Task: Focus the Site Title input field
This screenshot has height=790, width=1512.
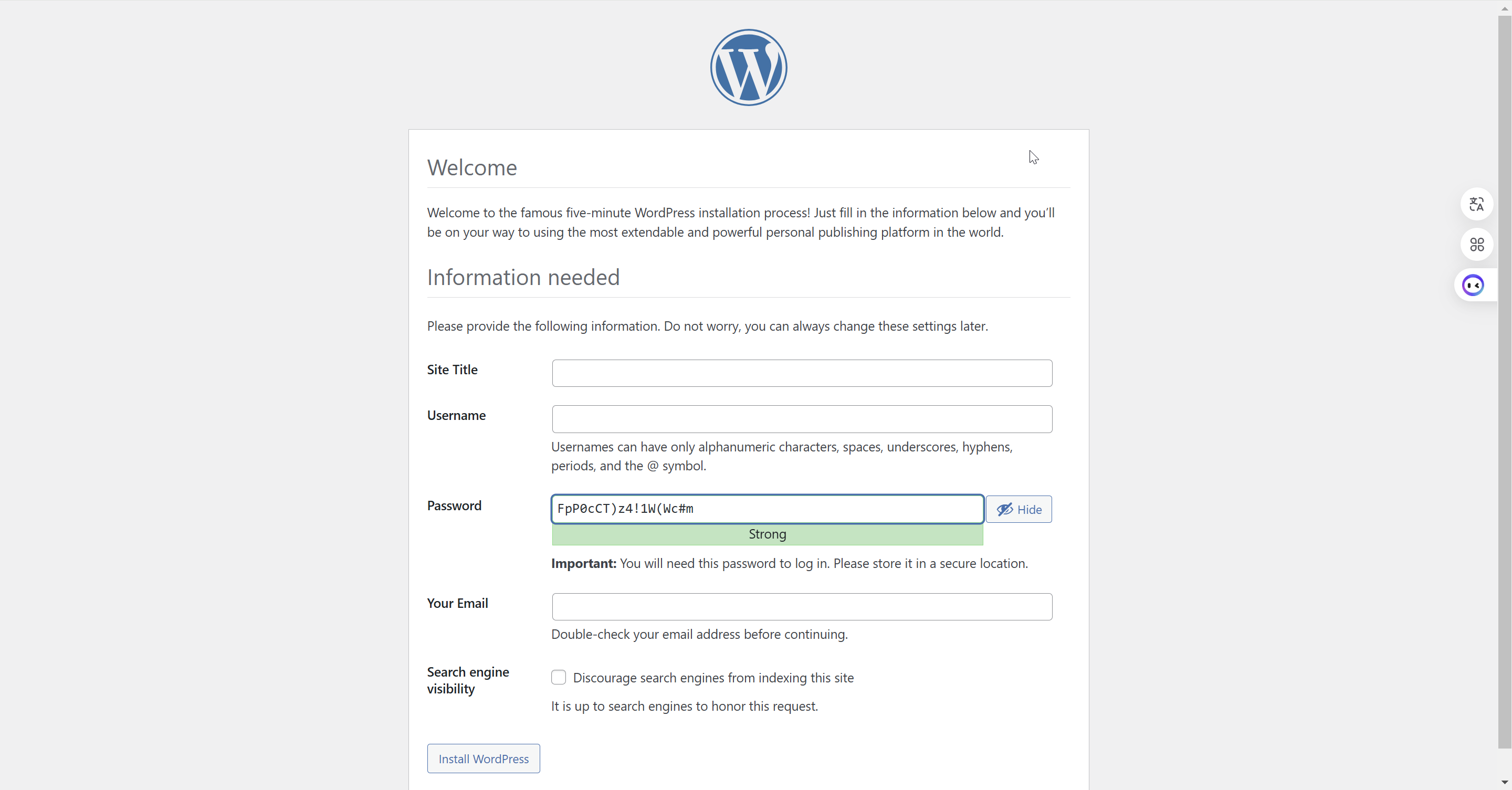Action: point(802,373)
